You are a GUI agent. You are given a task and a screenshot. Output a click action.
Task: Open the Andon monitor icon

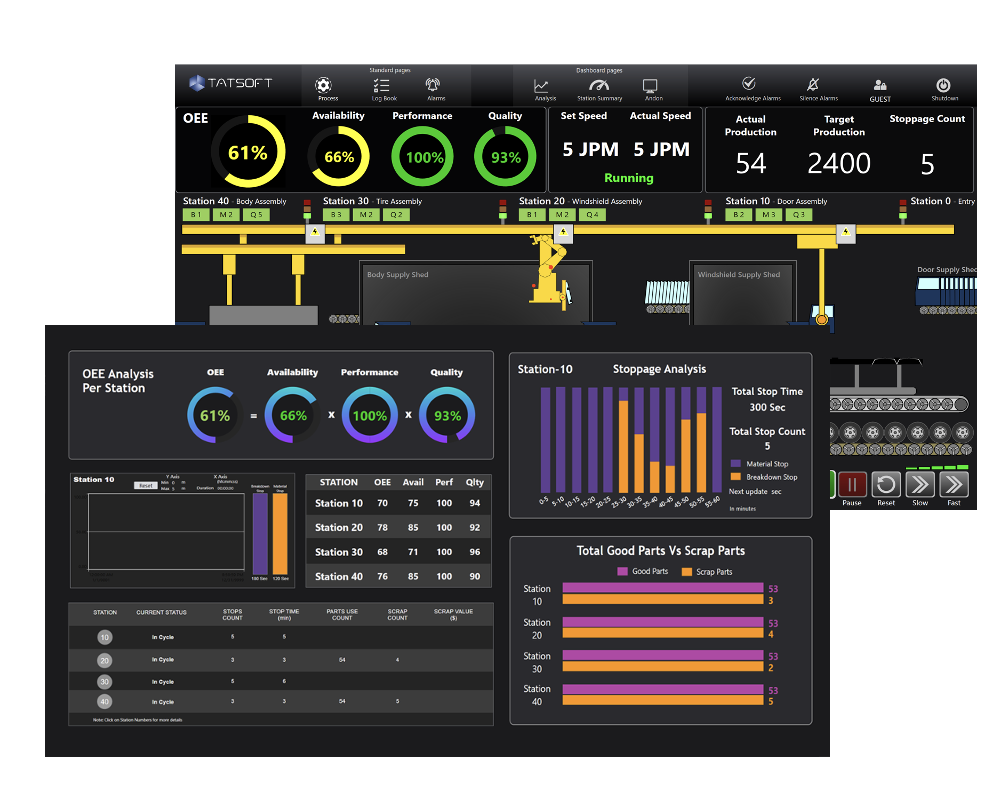pyautogui.click(x=650, y=87)
